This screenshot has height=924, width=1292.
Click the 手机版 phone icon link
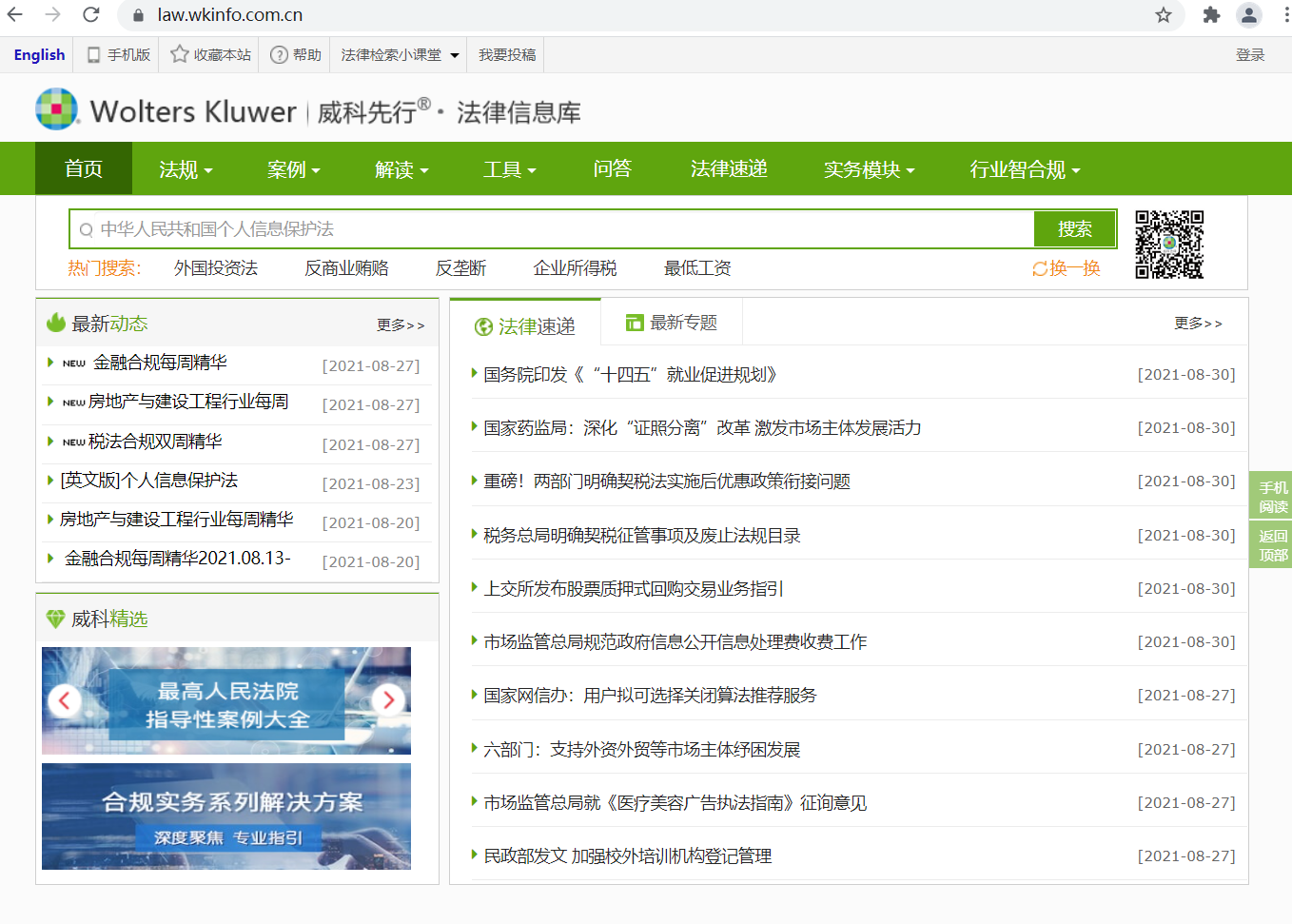click(x=119, y=55)
